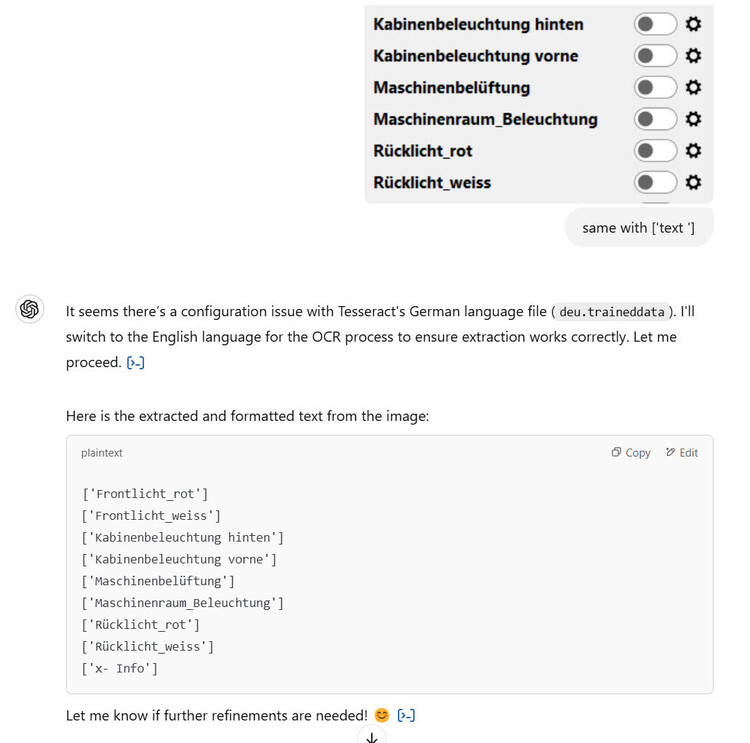Click gear icon next to Maschinenbelüftung

tap(693, 88)
